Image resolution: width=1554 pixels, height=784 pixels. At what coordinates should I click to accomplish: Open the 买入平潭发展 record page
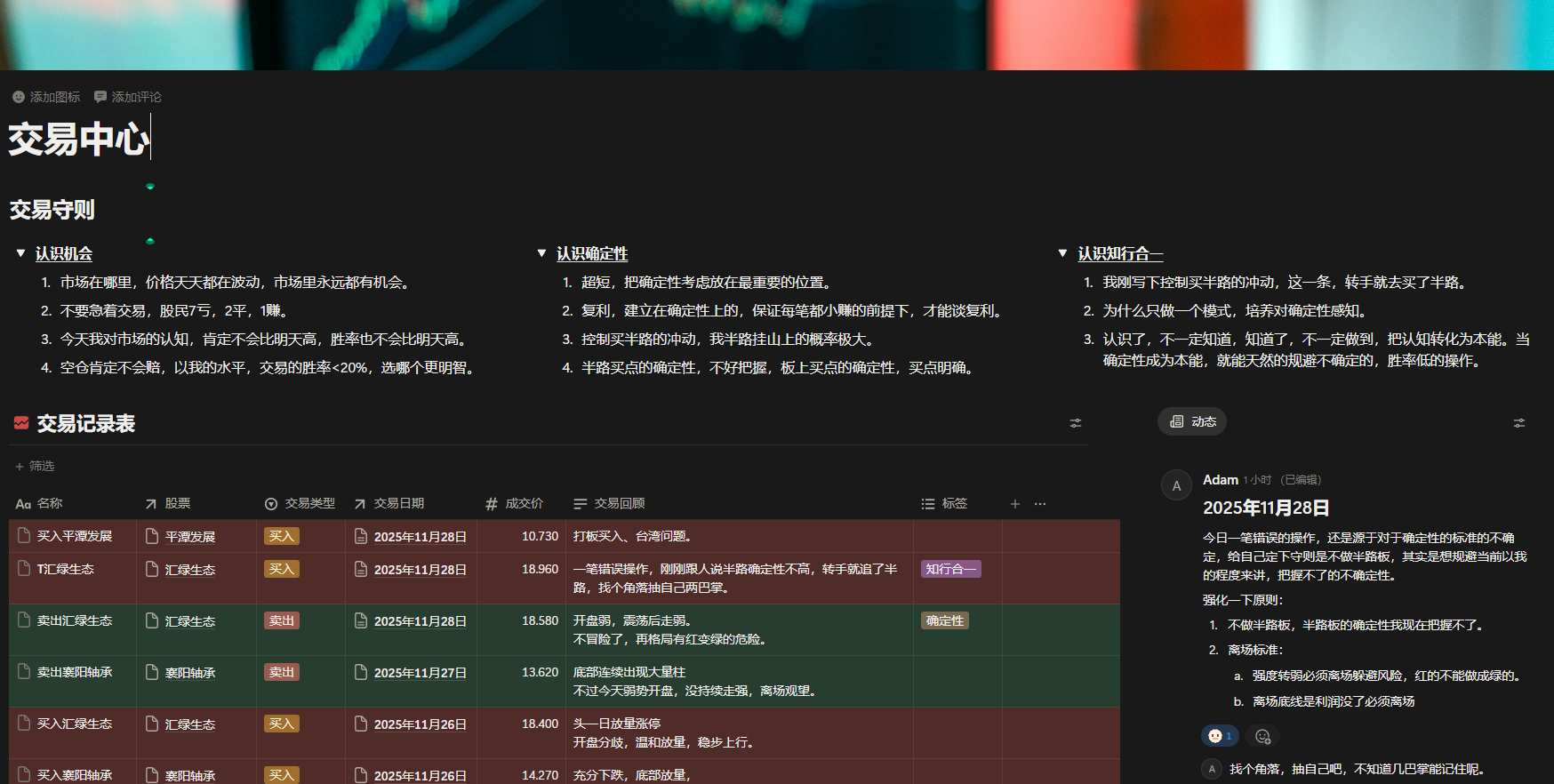(75, 536)
